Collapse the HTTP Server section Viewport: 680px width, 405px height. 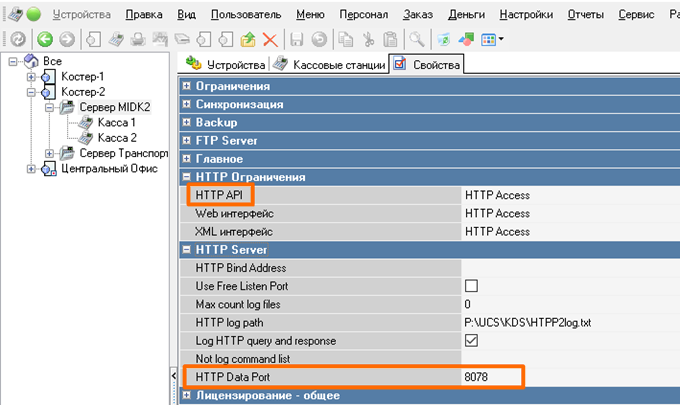[x=187, y=249]
